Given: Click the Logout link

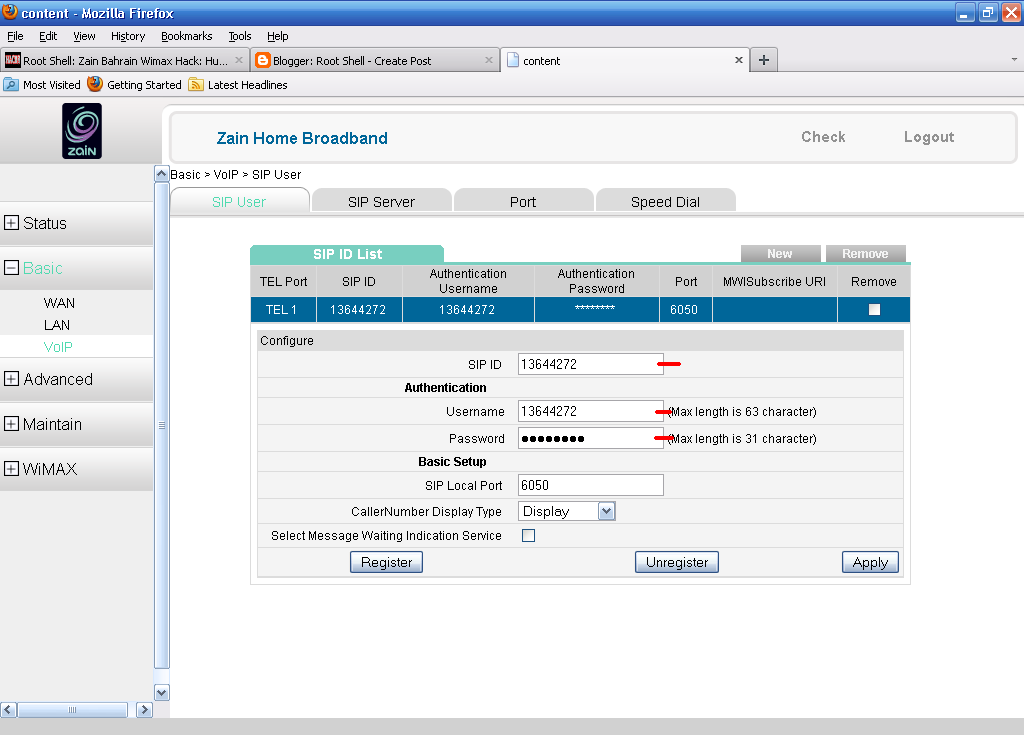Looking at the screenshot, I should pos(929,137).
